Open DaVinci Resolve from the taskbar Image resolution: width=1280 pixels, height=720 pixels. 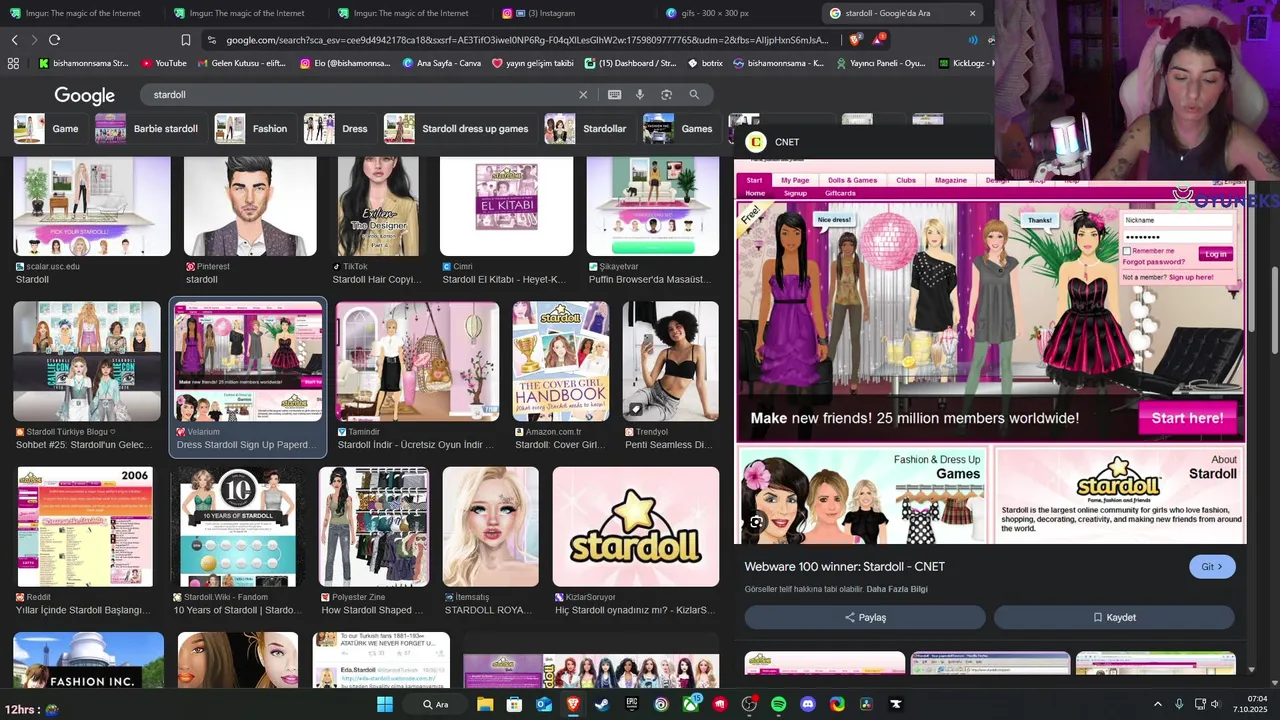click(x=866, y=704)
